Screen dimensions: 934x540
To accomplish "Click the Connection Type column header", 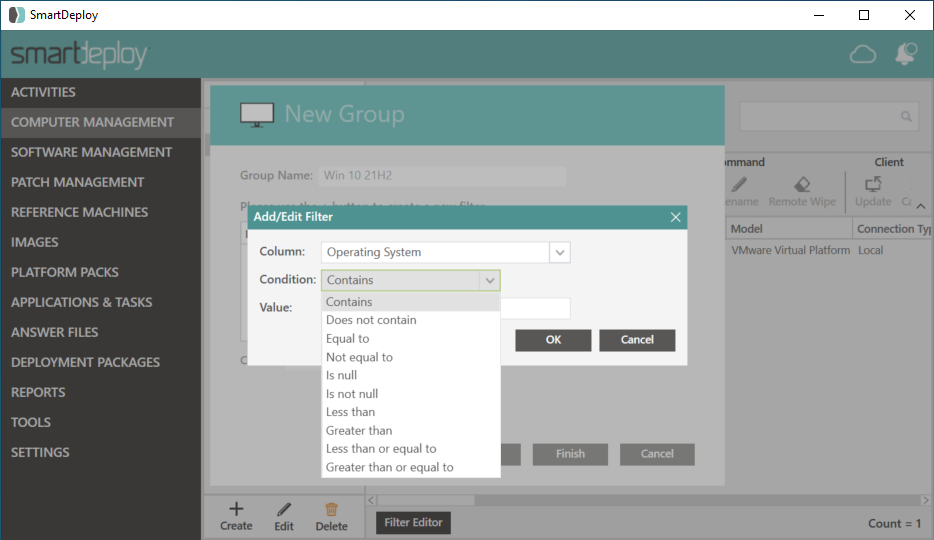I will 893,229.
